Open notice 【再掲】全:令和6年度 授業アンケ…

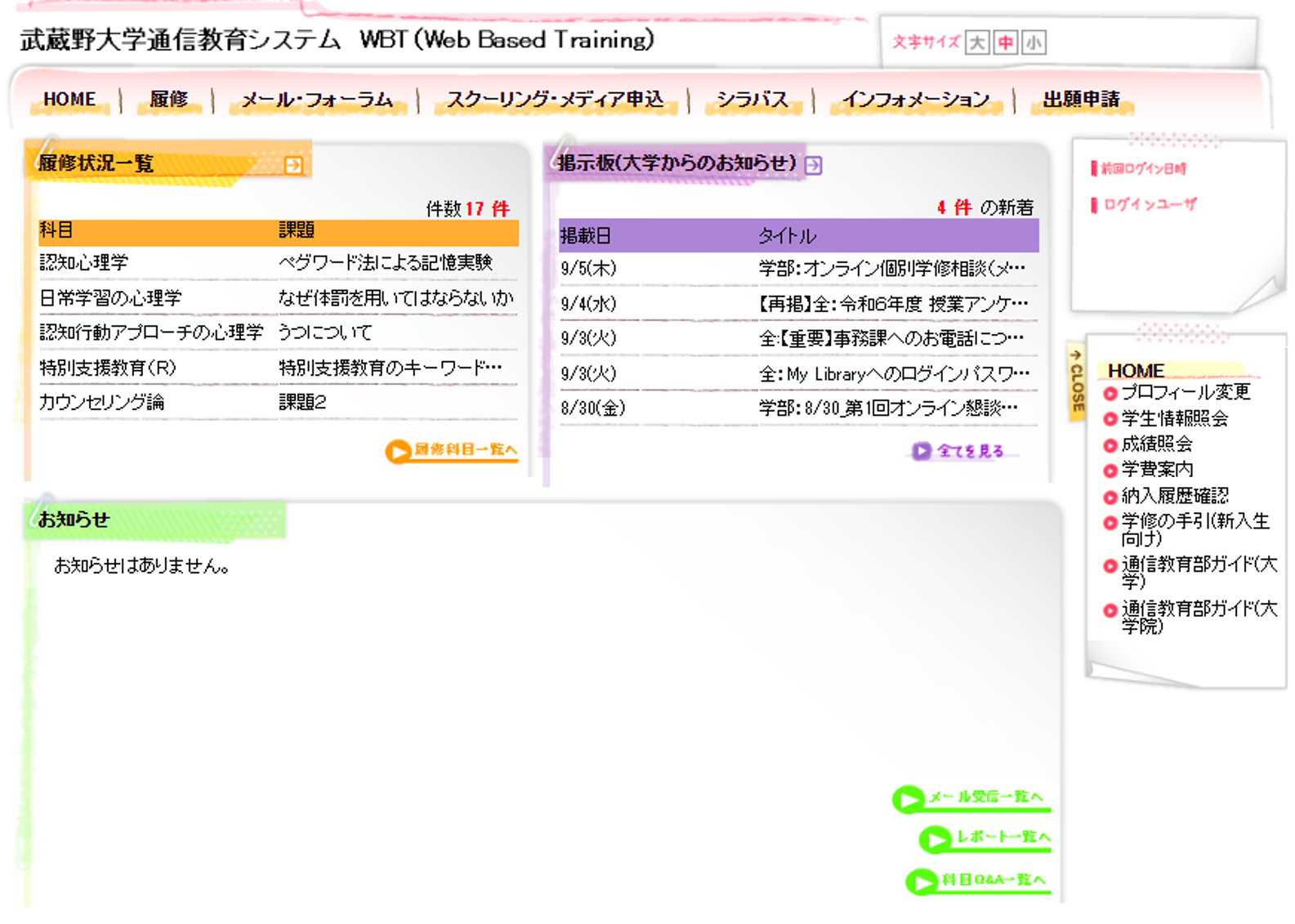tap(893, 305)
